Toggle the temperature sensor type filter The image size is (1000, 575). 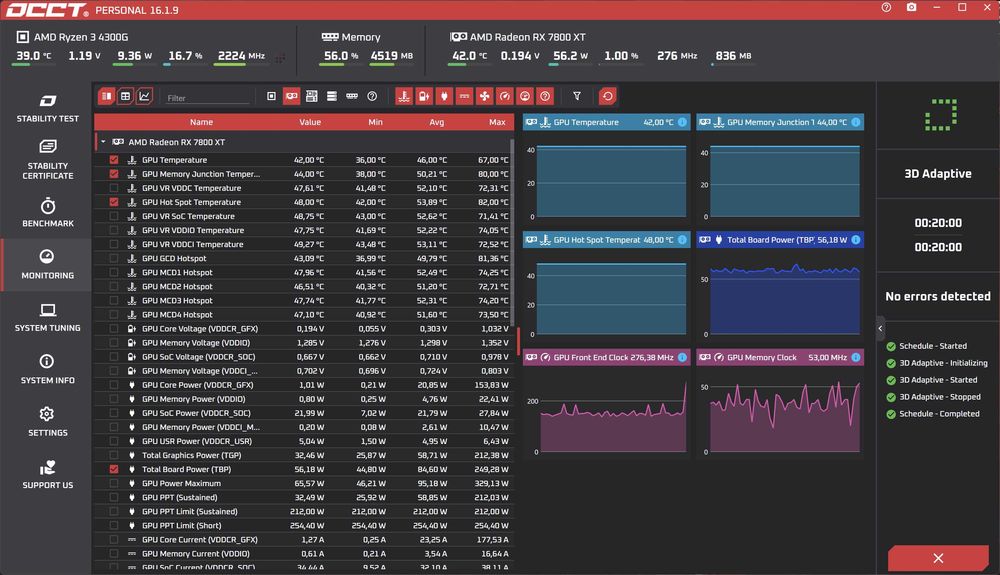click(404, 96)
